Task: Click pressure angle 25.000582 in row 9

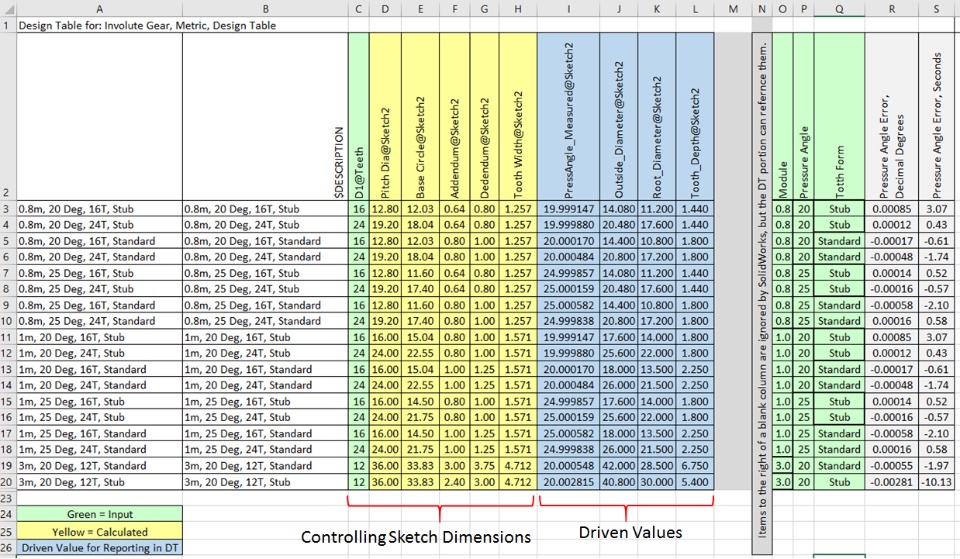Action: (568, 305)
